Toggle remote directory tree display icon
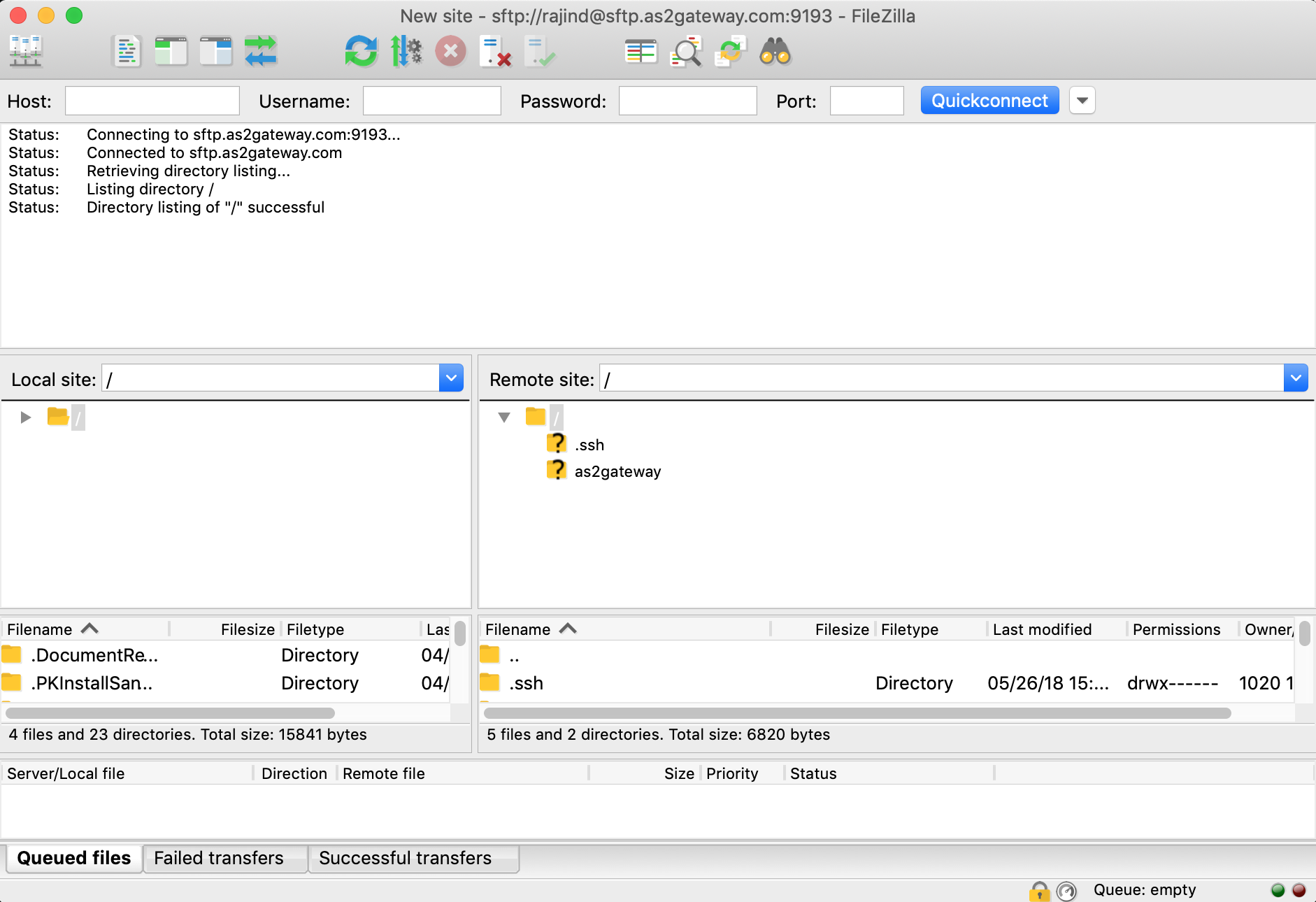Screen dimensions: 1316x902 pos(216,52)
